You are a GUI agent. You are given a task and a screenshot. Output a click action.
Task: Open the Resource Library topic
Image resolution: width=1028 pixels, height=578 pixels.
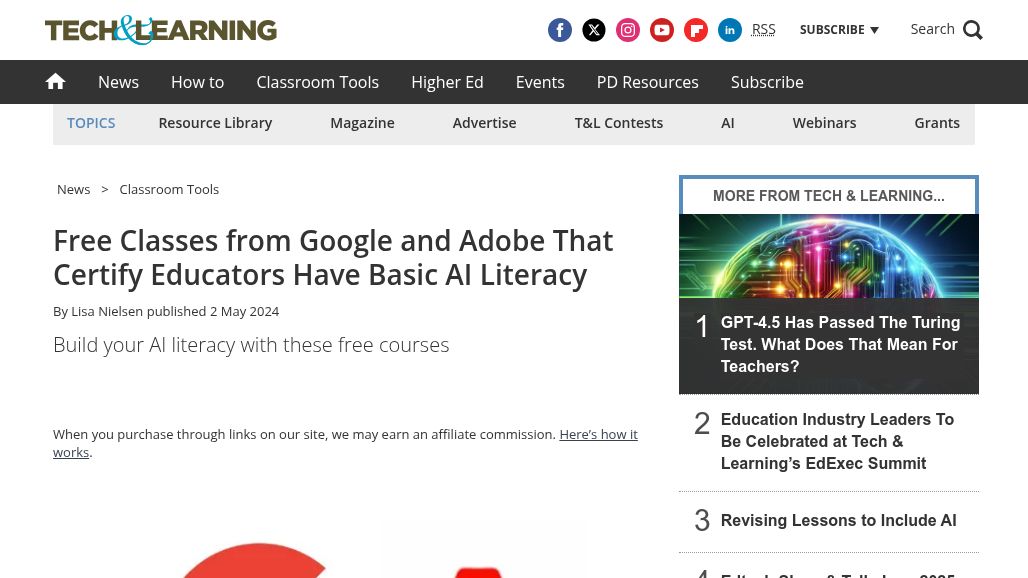click(x=215, y=123)
